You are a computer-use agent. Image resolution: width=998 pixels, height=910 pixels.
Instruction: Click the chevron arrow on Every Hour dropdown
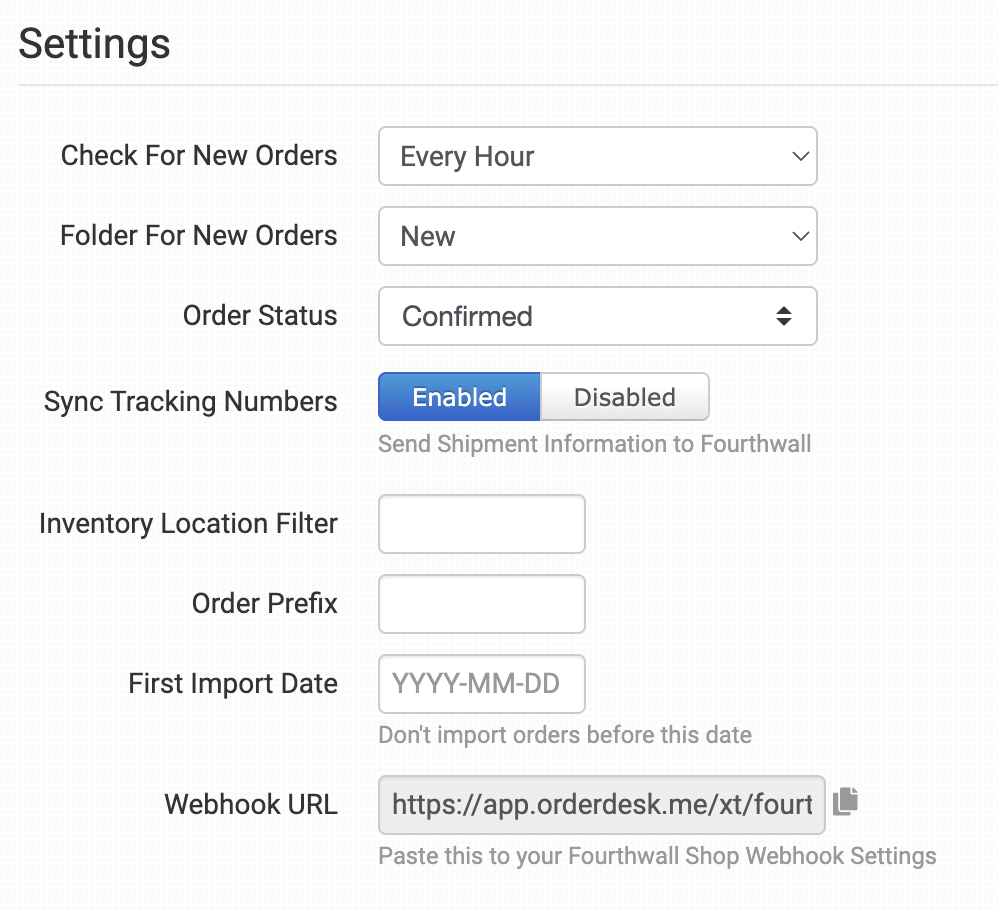tap(800, 157)
